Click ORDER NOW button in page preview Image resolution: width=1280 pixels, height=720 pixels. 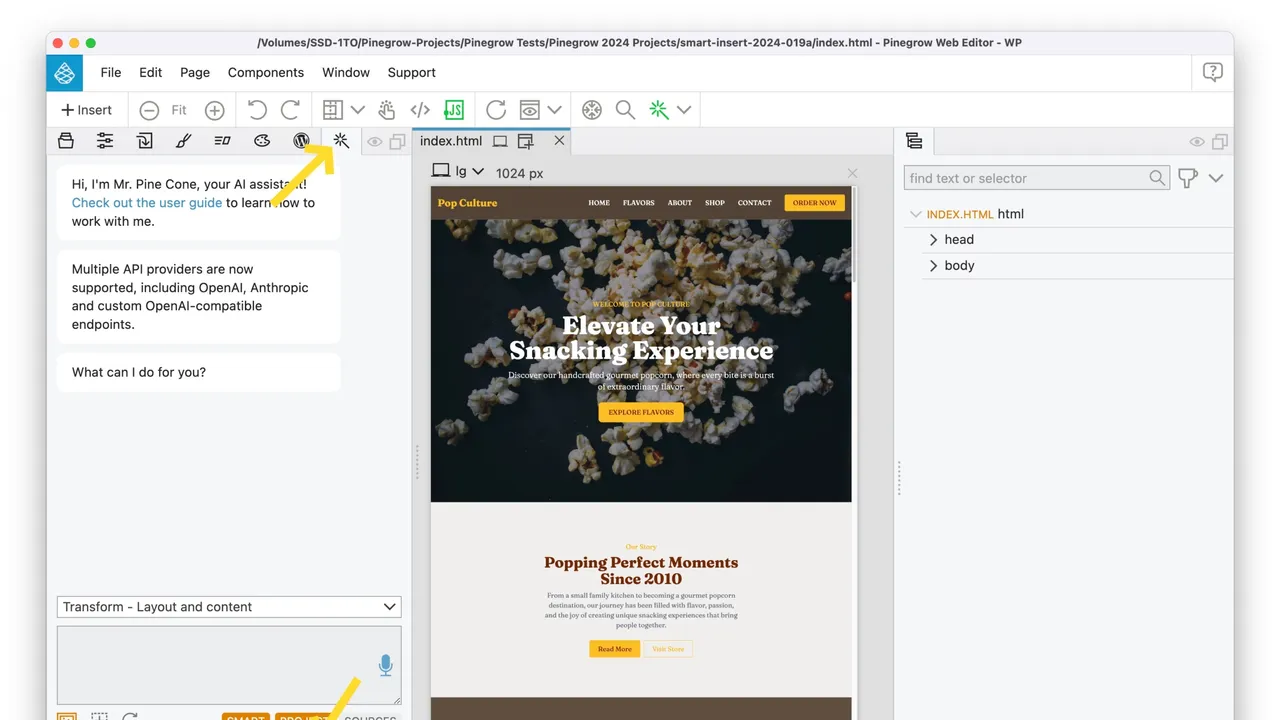(x=814, y=203)
